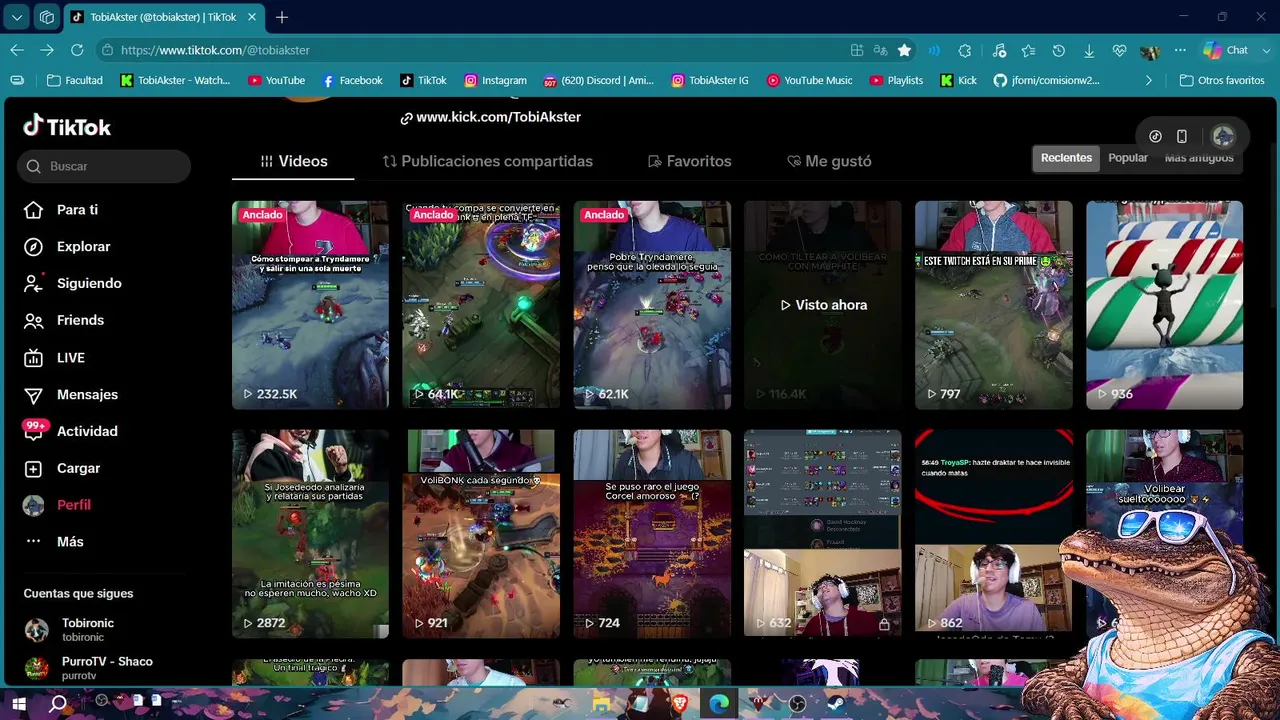Click the phone app icon in top bar
The image size is (1280, 720).
click(x=1182, y=136)
